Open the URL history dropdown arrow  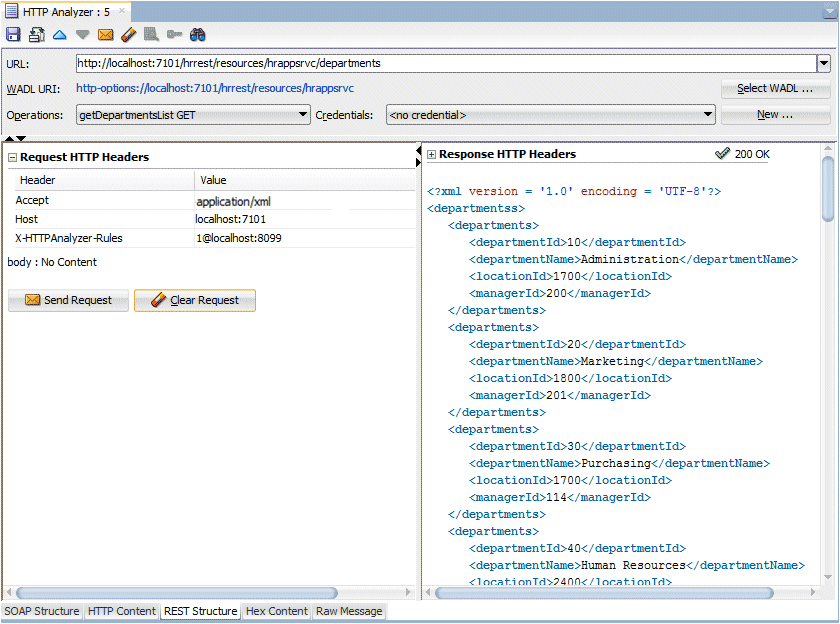[x=823, y=63]
